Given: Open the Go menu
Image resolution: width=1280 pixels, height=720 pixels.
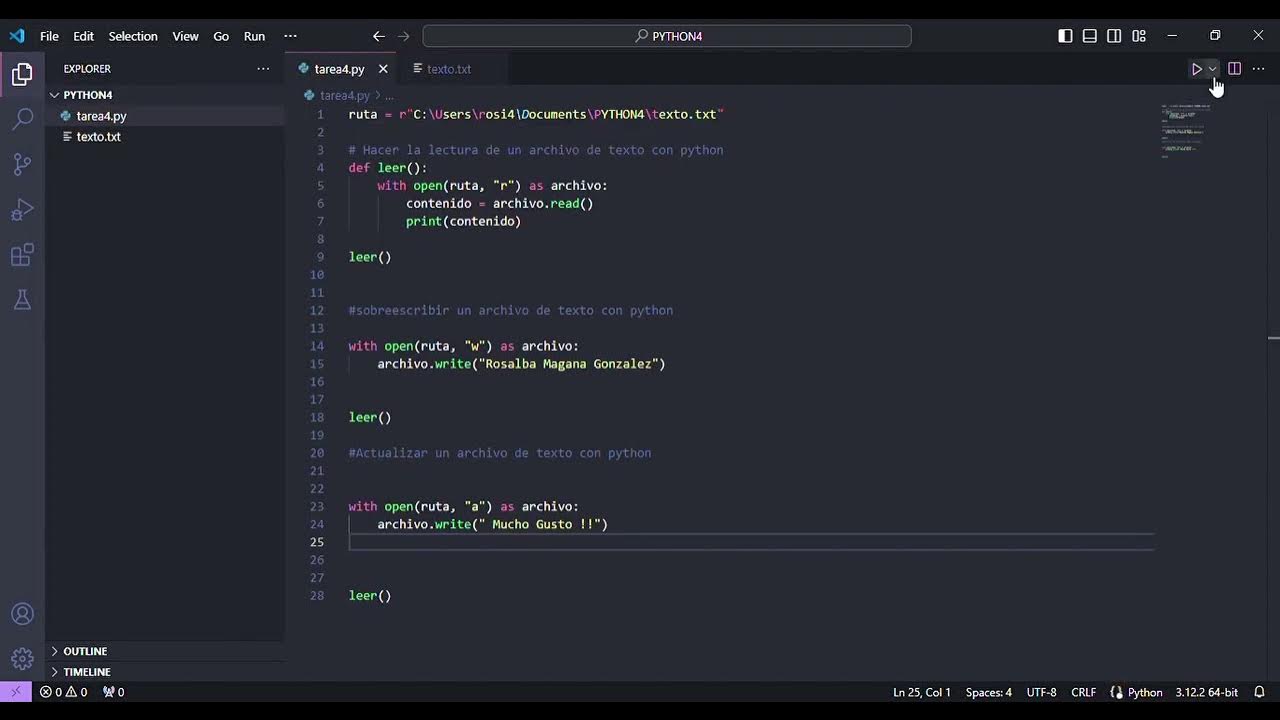Looking at the screenshot, I should click(221, 36).
